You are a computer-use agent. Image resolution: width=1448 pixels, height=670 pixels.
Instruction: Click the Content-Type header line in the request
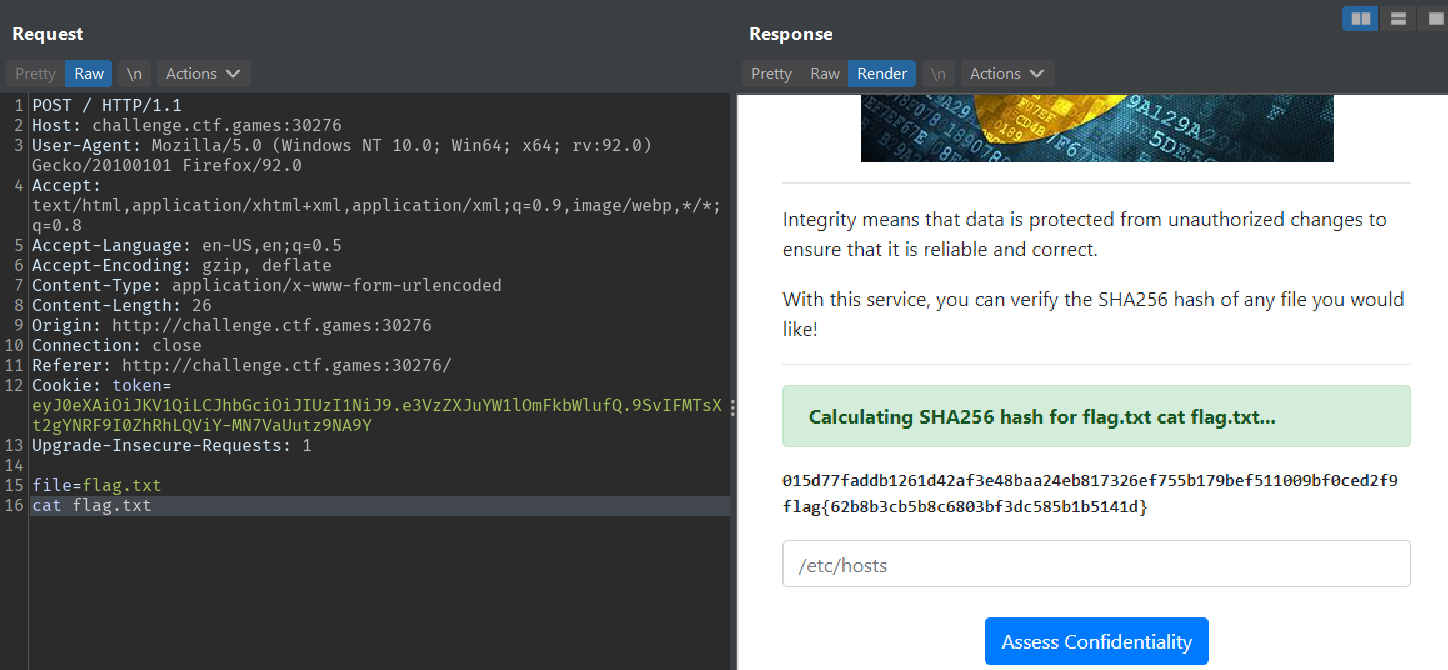pyautogui.click(x=267, y=286)
